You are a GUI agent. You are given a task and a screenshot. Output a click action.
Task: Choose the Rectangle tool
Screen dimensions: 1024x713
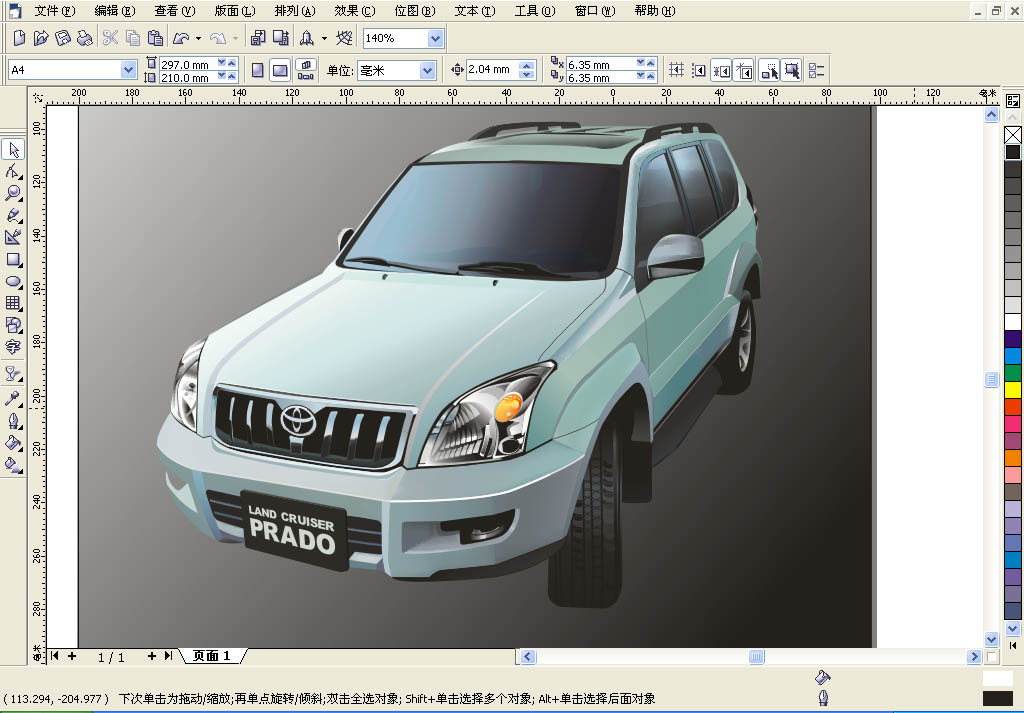pyautogui.click(x=14, y=259)
